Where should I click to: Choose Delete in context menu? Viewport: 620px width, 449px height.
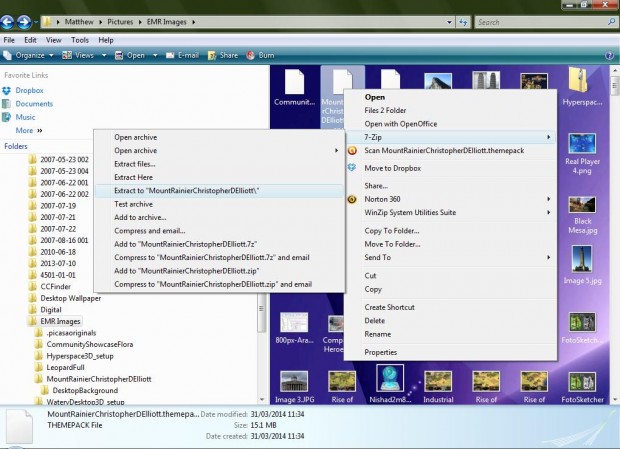(450, 321)
